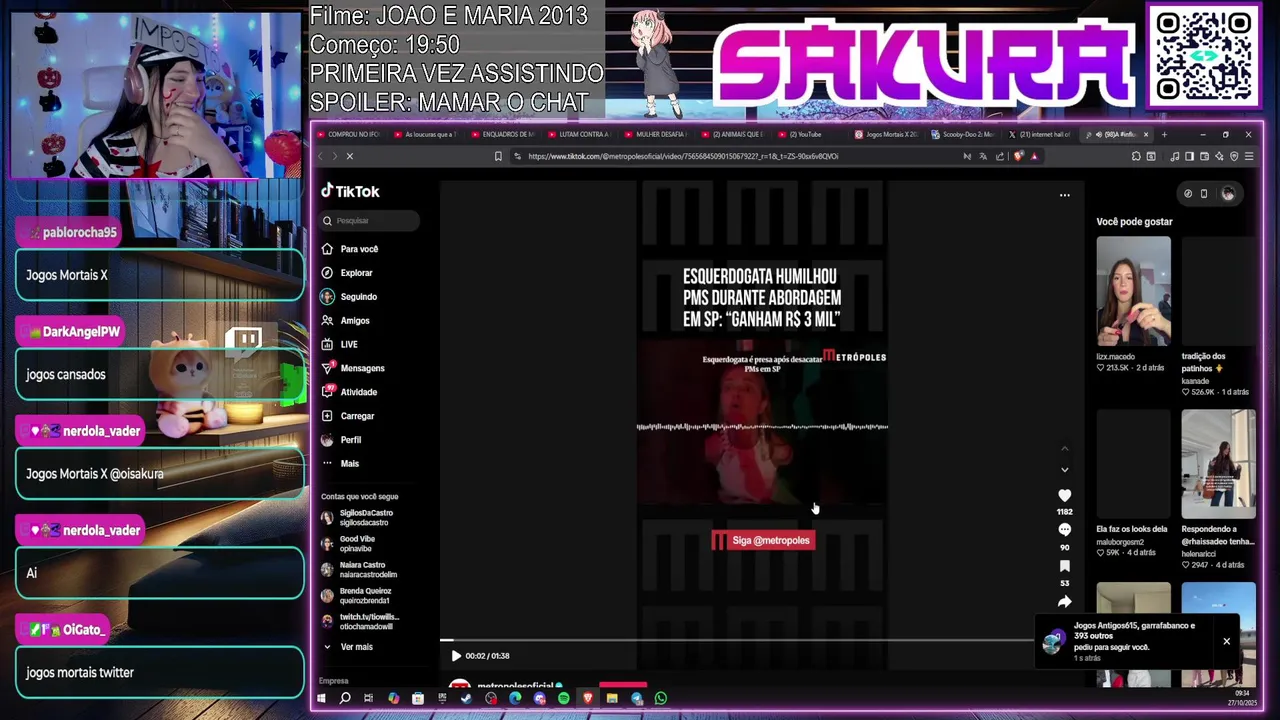Expand the Mais menu
This screenshot has width=1280, height=720.
click(x=340, y=464)
